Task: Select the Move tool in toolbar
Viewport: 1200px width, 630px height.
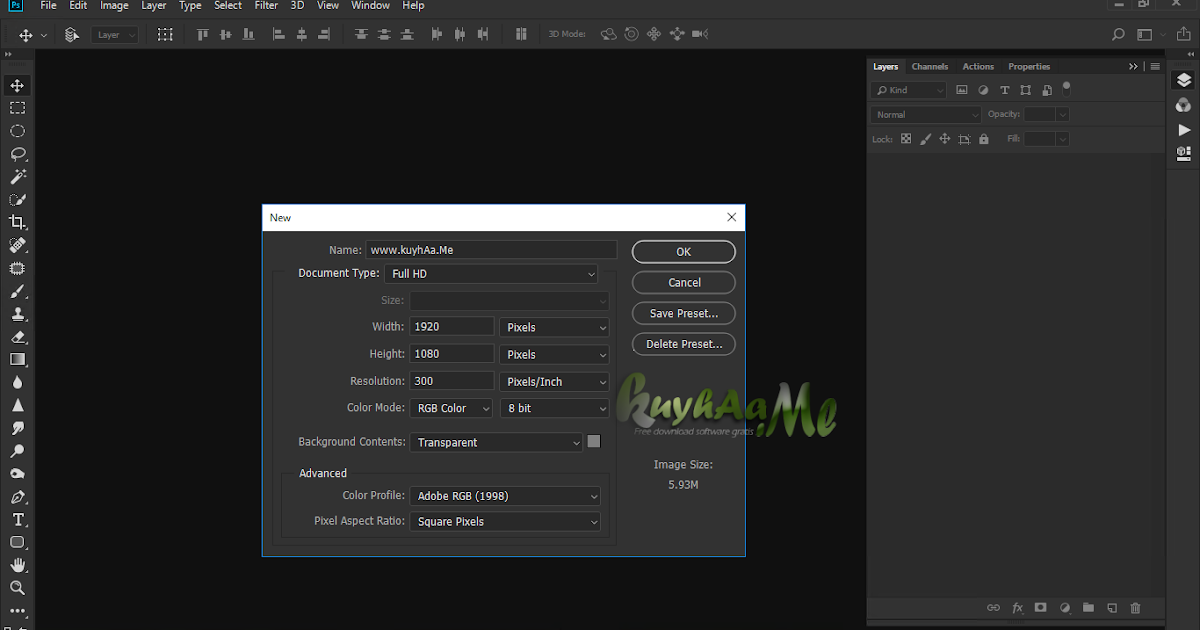Action: [x=17, y=85]
